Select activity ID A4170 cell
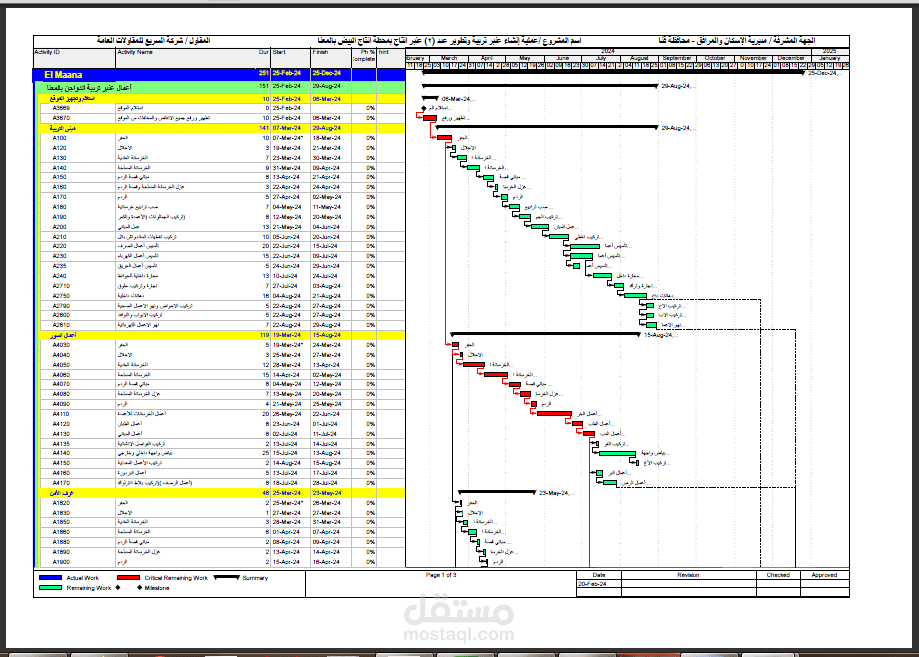The height and width of the screenshot is (657, 919). pyautogui.click(x=61, y=483)
